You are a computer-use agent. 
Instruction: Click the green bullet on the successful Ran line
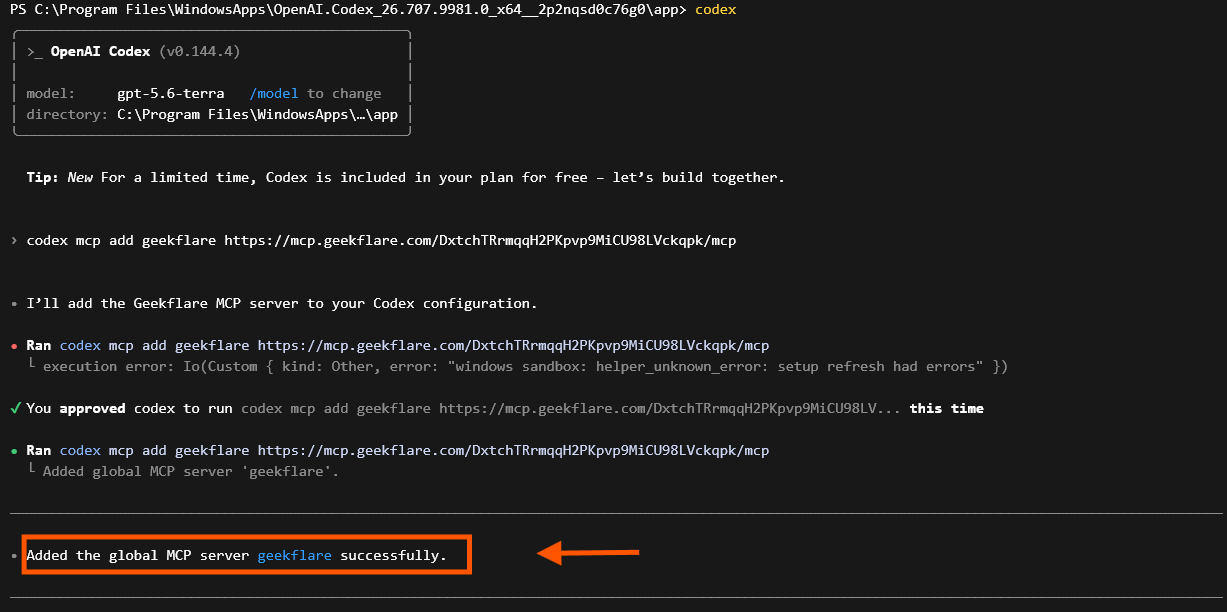14,451
